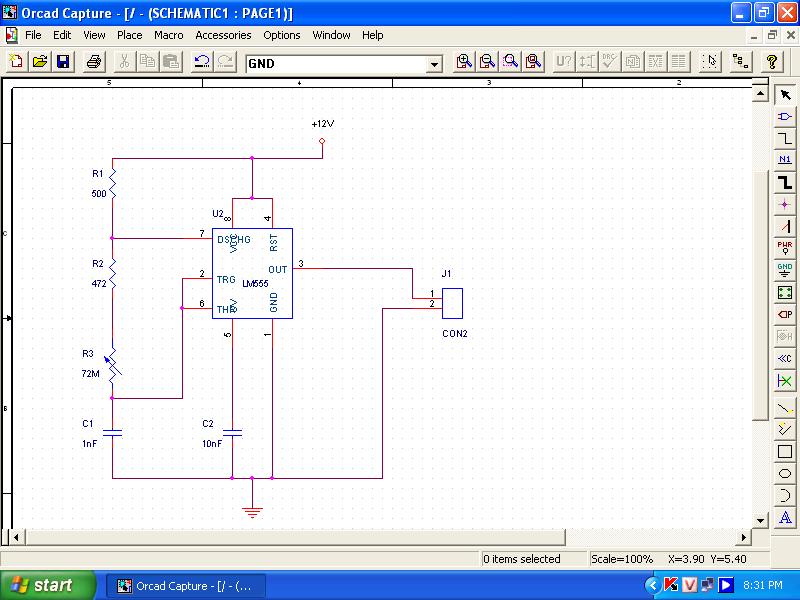Click Orcad Capture taskbar button

click(184, 586)
